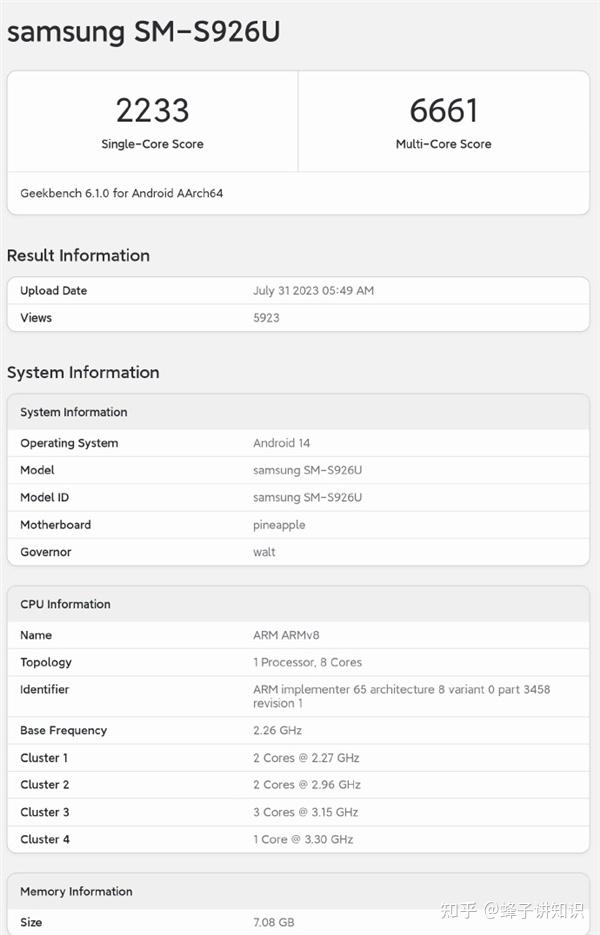The width and height of the screenshot is (600, 935).
Task: Click the Cluster 4 value 1 Core @ 3.30 GHz
Action: (303, 839)
